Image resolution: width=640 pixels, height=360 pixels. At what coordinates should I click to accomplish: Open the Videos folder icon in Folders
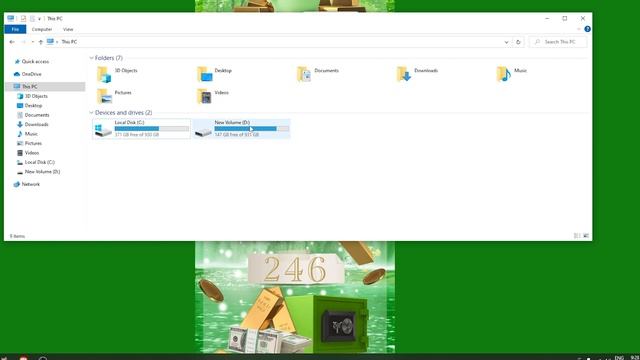point(204,96)
